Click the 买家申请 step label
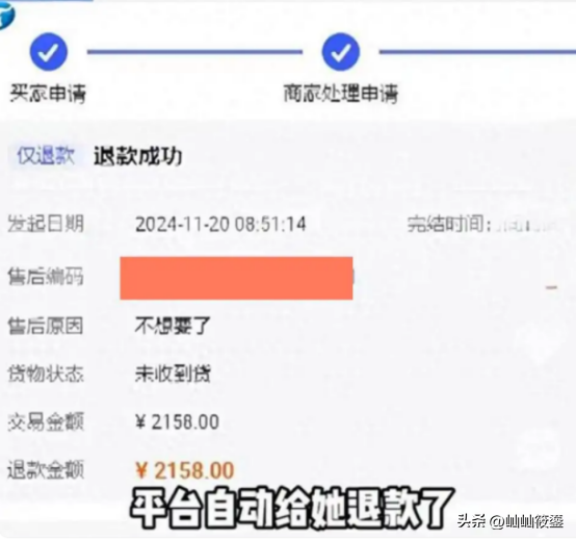This screenshot has width=576, height=541. click(x=48, y=93)
